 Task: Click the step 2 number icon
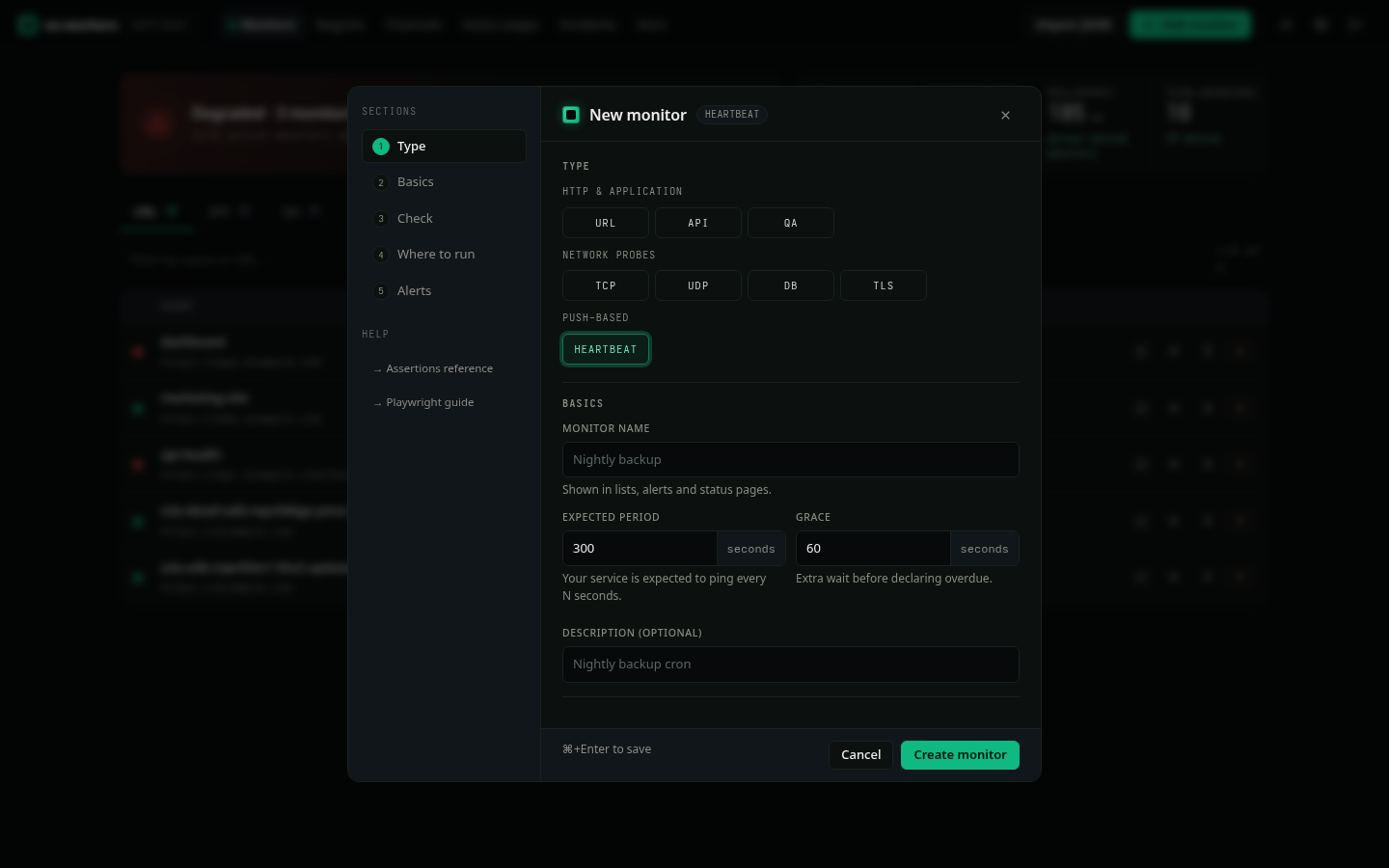coord(381,182)
